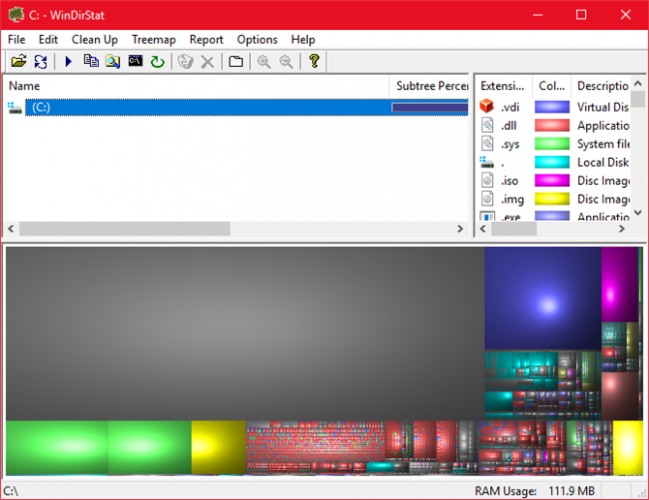
Task: Click the Open folder toolbar icon
Action: pyautogui.click(x=19, y=62)
